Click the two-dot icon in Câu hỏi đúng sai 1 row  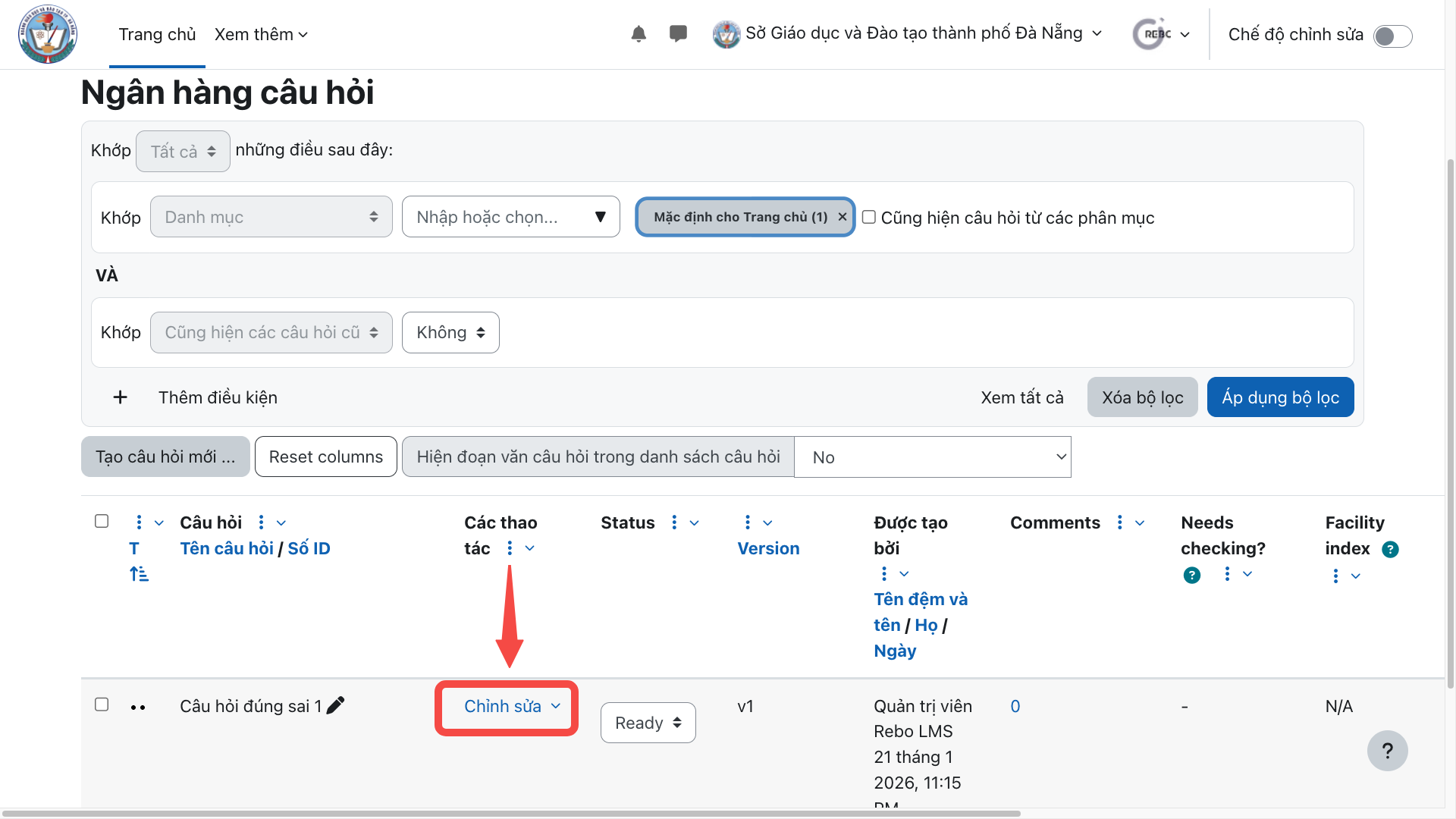138,708
